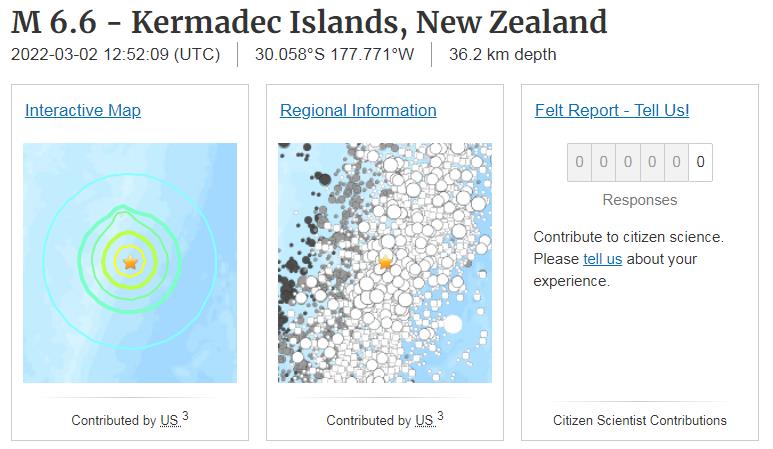773x449 pixels.
Task: Click the last digit of responses counter
Action: [x=700, y=162]
